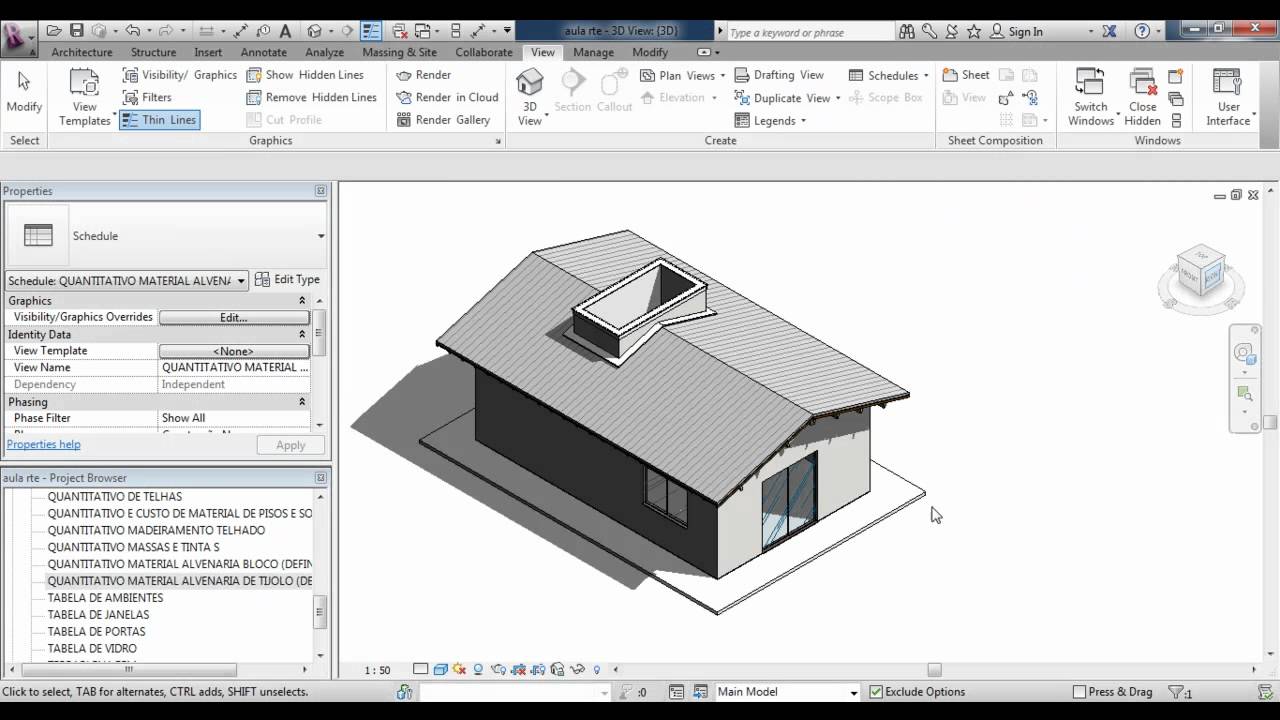Select TABELA DE JANELAS in Project Browser
This screenshot has height=720, width=1280.
98,615
